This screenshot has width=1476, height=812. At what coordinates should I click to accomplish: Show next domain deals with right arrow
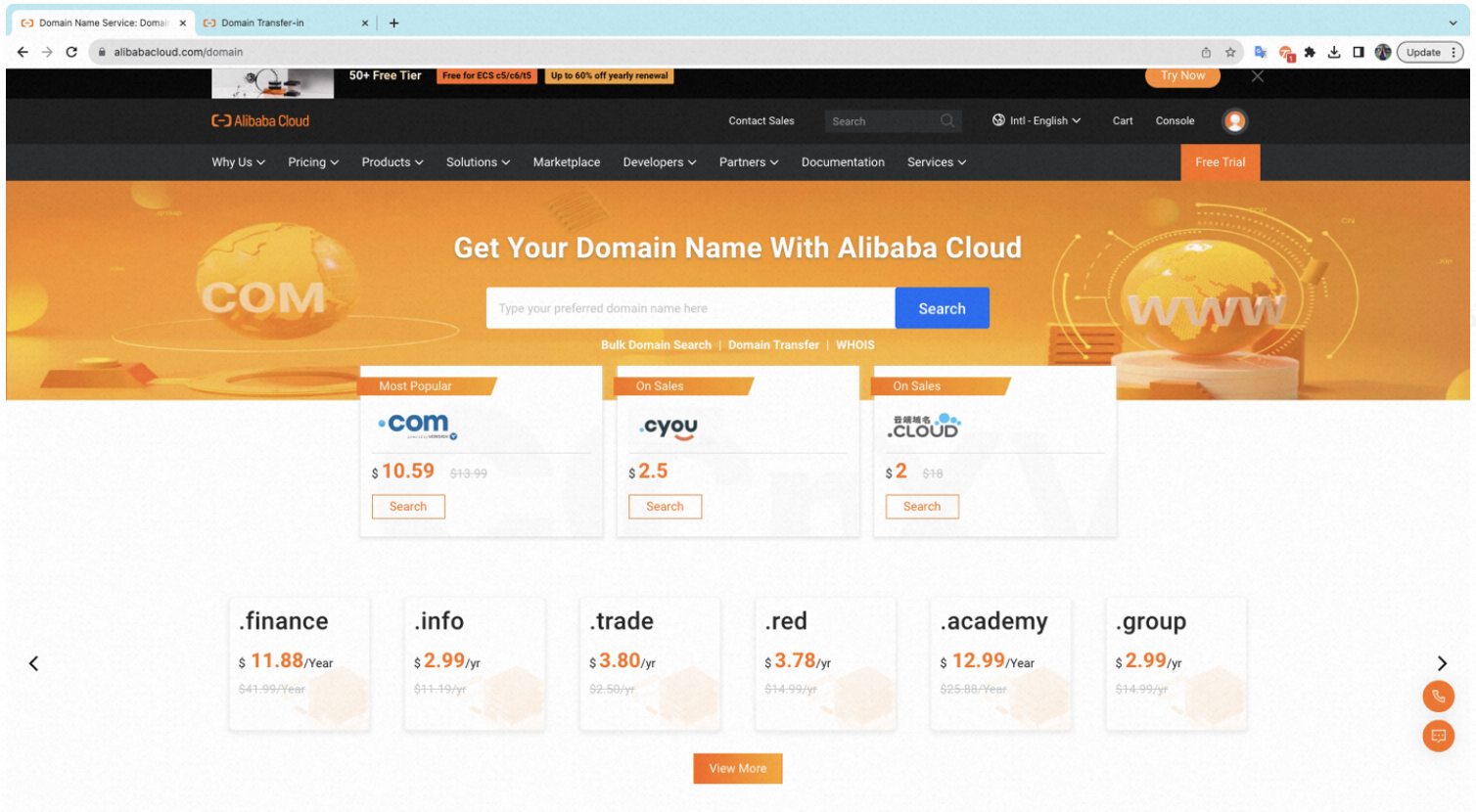tap(1442, 663)
